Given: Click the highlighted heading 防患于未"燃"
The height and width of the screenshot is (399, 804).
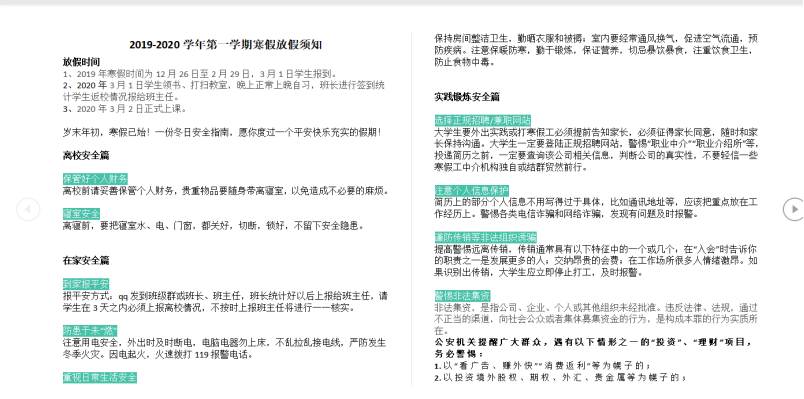Looking at the screenshot, I should (x=90, y=330).
